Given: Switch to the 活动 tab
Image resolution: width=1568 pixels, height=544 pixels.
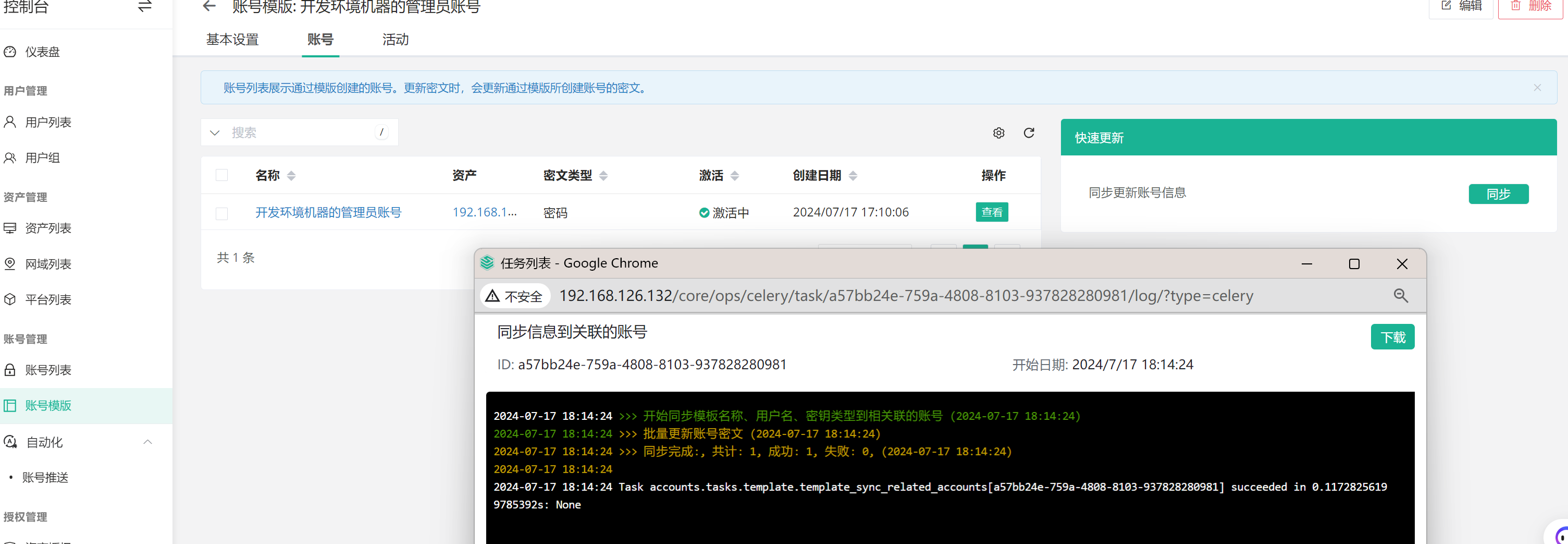Looking at the screenshot, I should (x=395, y=40).
